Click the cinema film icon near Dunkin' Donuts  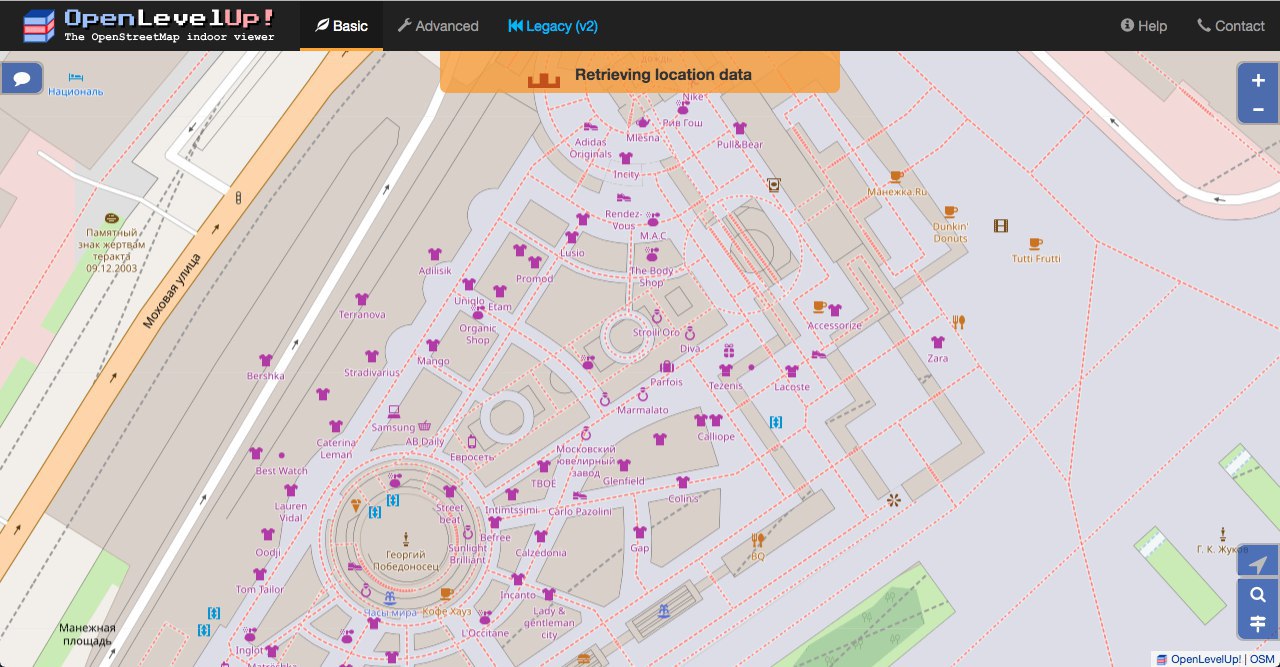click(1001, 226)
